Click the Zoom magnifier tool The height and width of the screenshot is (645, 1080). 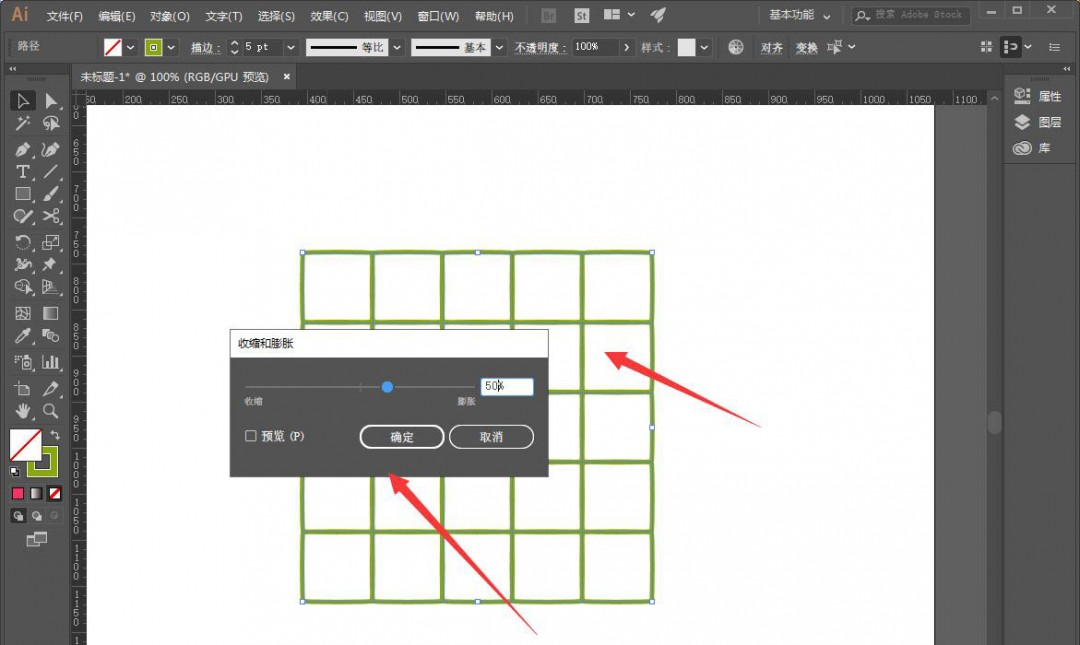(x=51, y=411)
